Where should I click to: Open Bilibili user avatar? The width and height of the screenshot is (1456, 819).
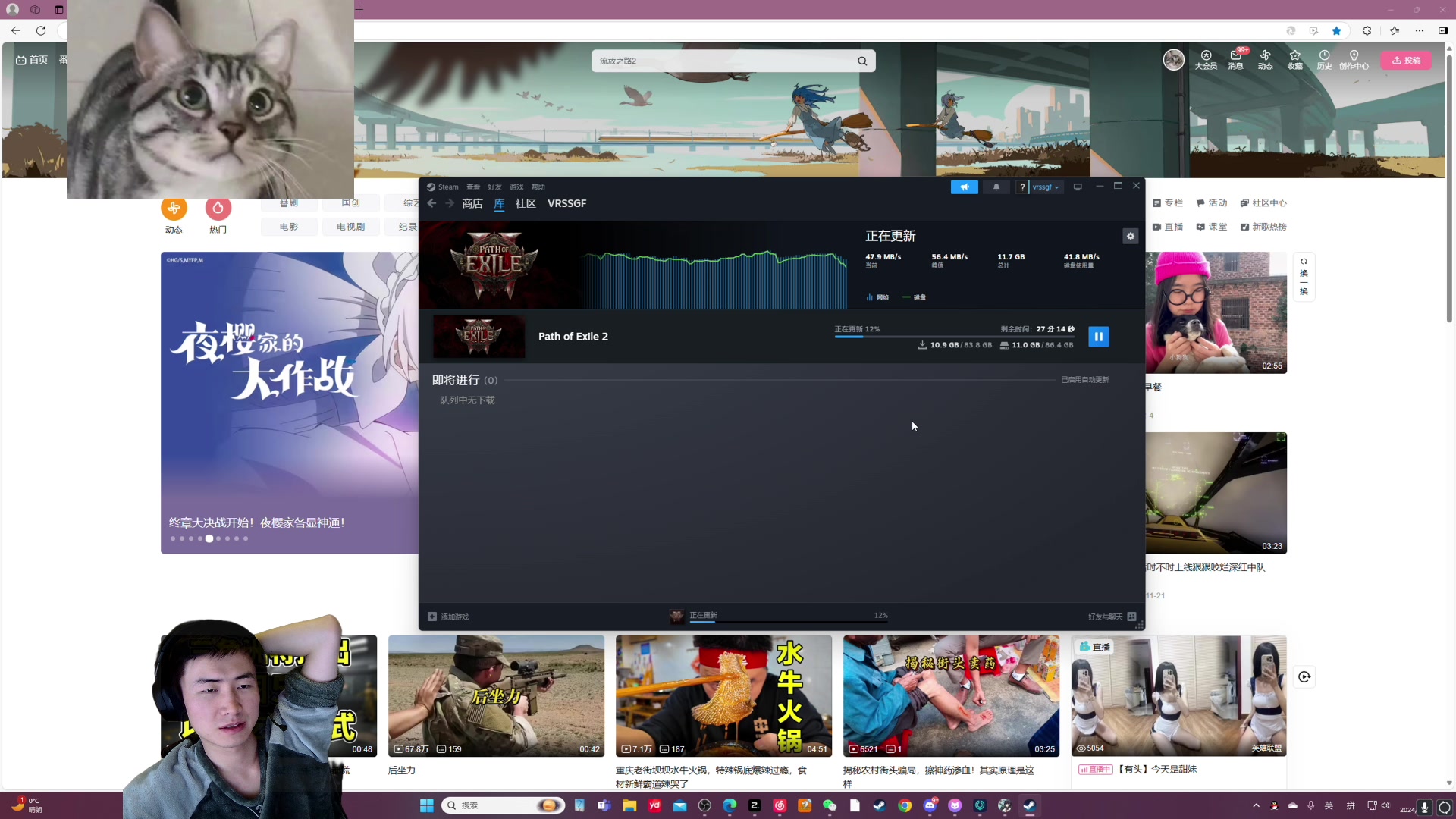coord(1174,60)
